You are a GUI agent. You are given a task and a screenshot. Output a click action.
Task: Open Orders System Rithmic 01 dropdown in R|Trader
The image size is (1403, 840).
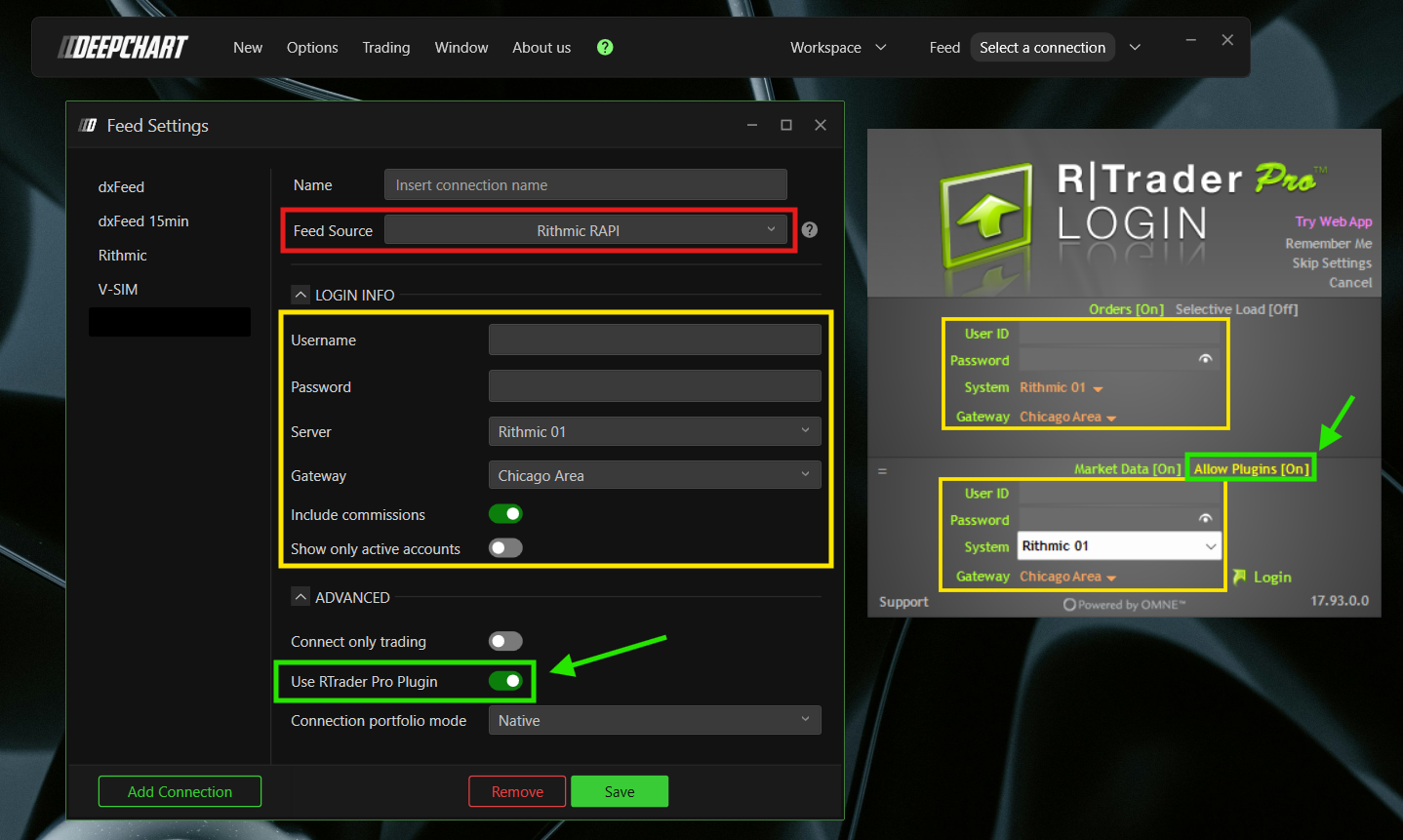1062,387
